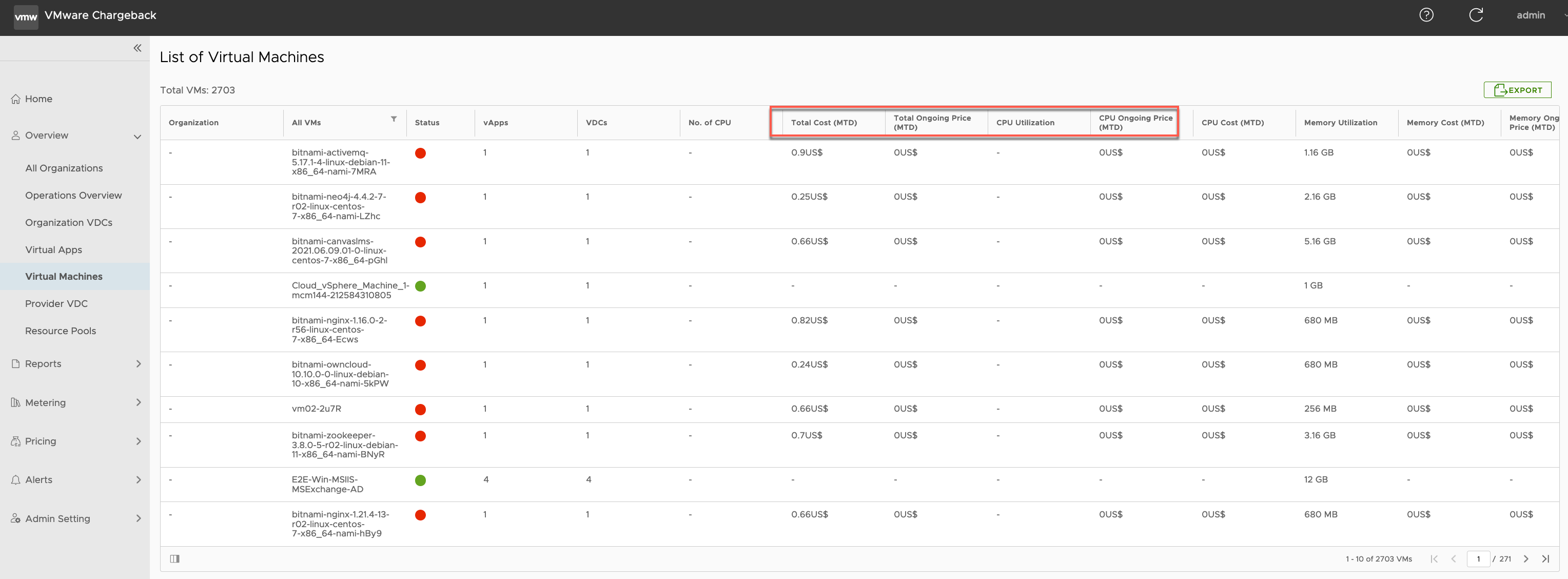Viewport: 1568px width, 579px height.
Task: Go to previous page arrow
Action: [1454, 558]
